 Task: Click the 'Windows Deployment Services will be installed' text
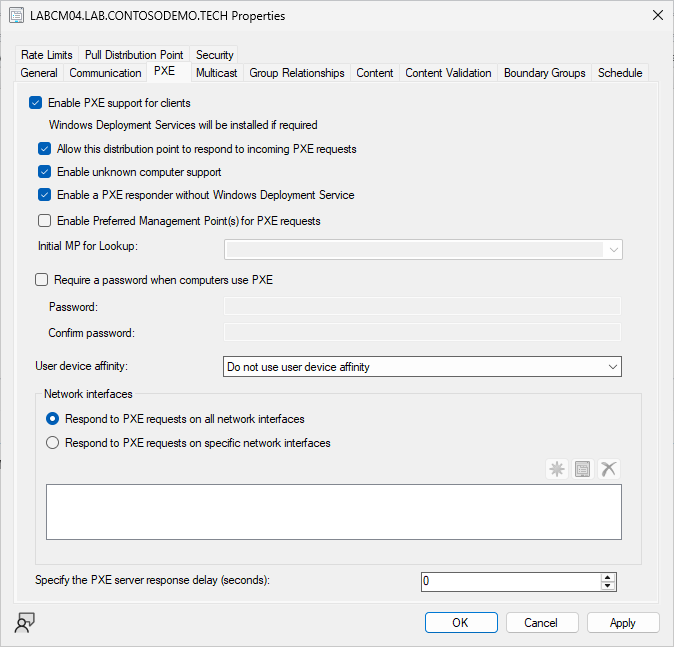click(x=183, y=125)
